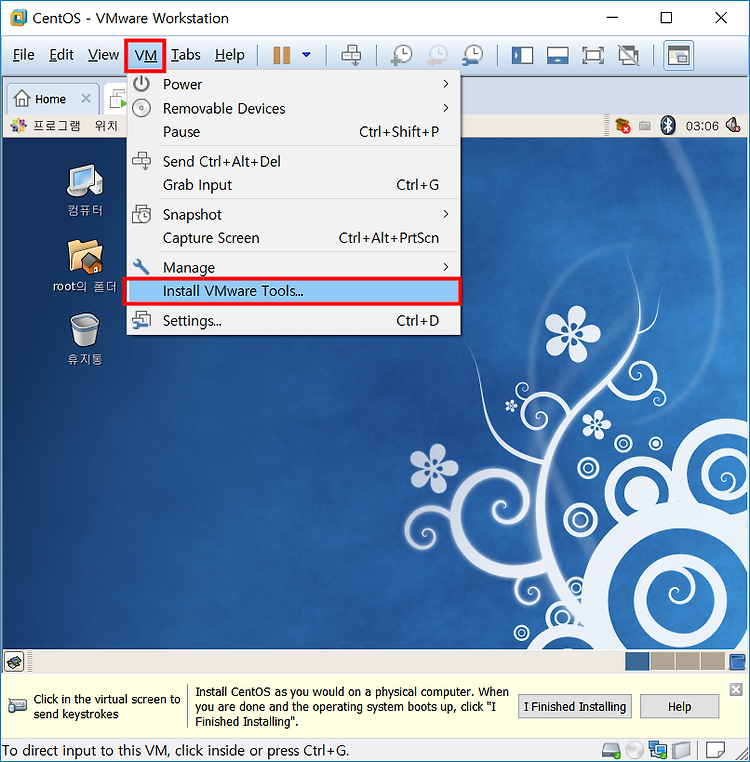
Task: Click the root의 폴더 desktop icon
Action: tap(85, 266)
